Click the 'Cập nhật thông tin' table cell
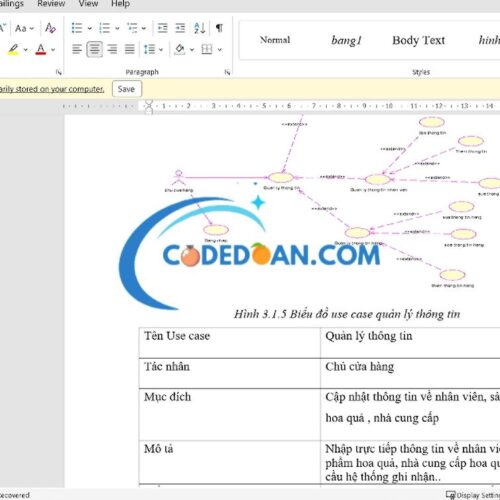This screenshot has width=500, height=500. [x=410, y=414]
